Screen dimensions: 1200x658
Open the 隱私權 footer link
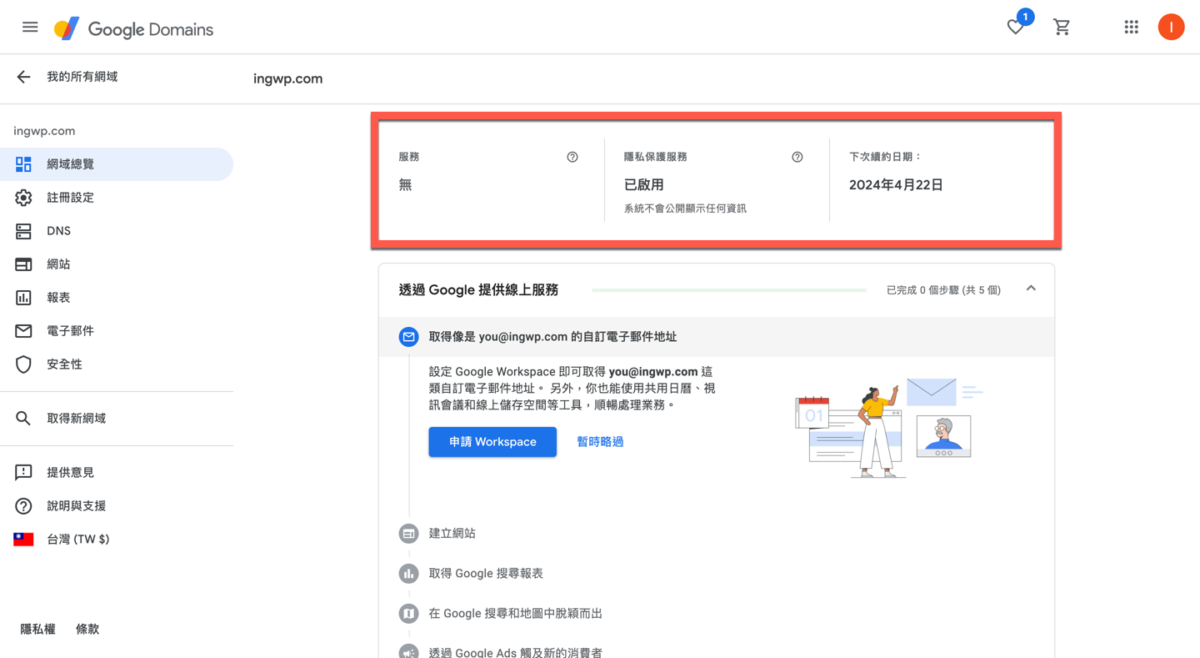point(39,629)
